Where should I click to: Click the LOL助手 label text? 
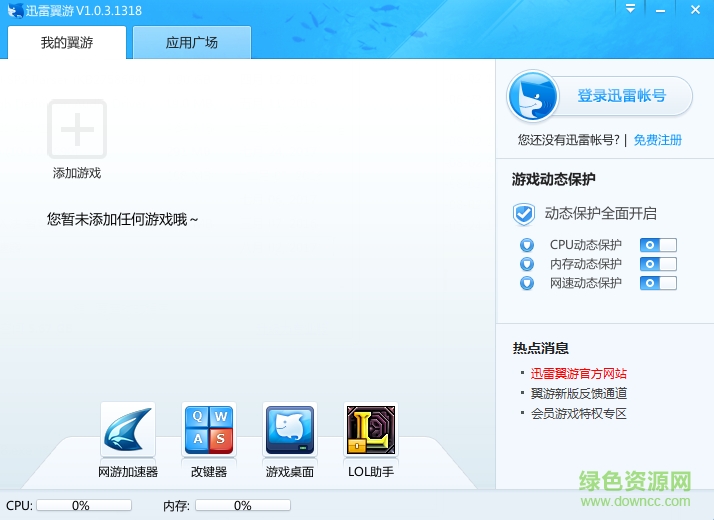click(371, 472)
